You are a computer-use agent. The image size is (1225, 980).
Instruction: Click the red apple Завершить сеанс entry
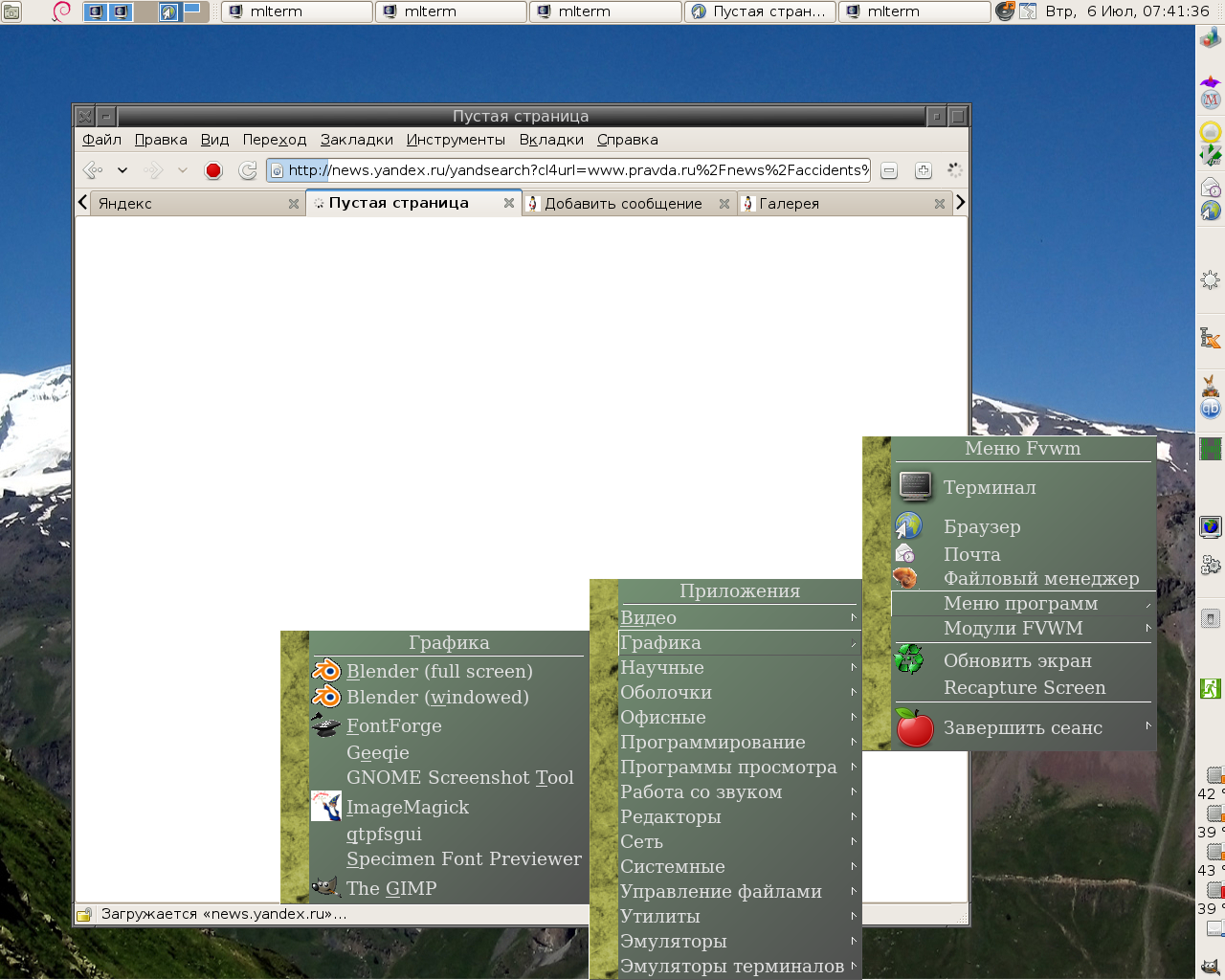(1022, 727)
